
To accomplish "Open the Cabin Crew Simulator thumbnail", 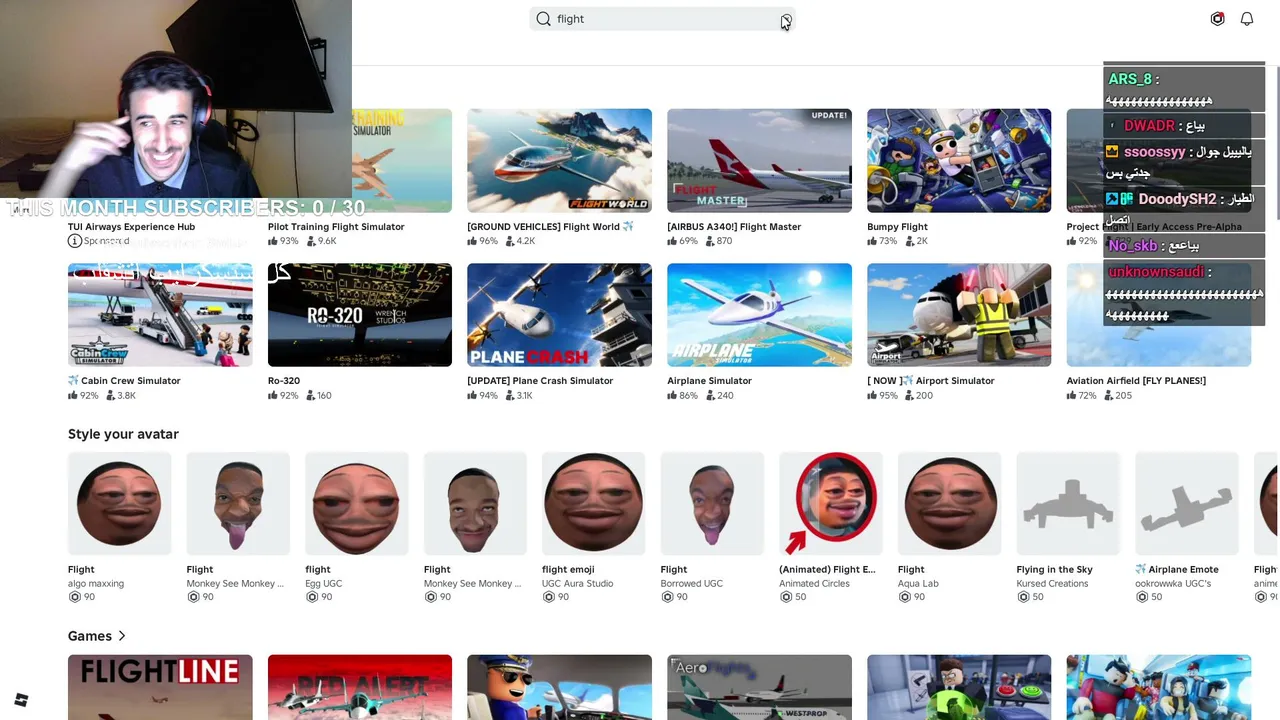I will (x=160, y=315).
